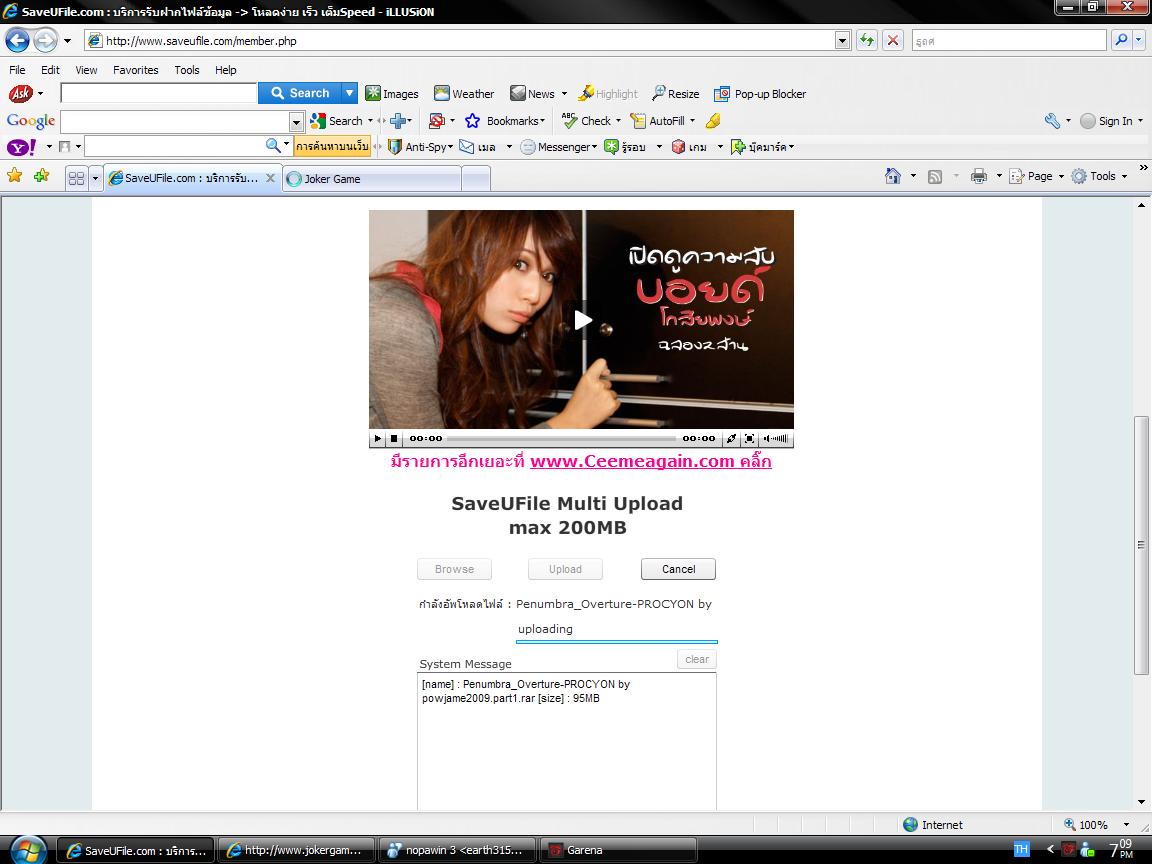The width and height of the screenshot is (1152, 864).
Task: Open the Help menu
Action: coord(226,70)
